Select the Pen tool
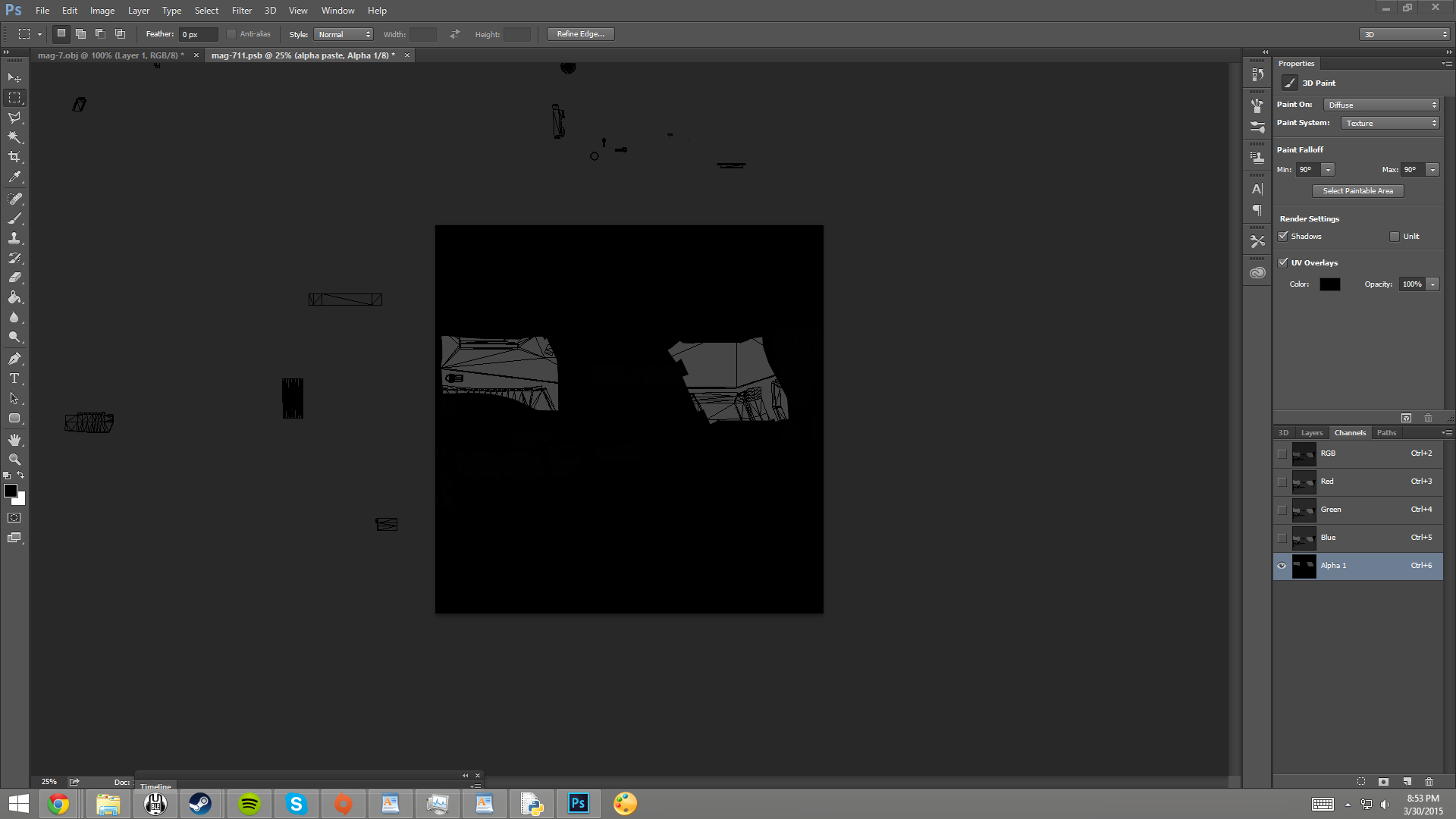 pos(14,359)
